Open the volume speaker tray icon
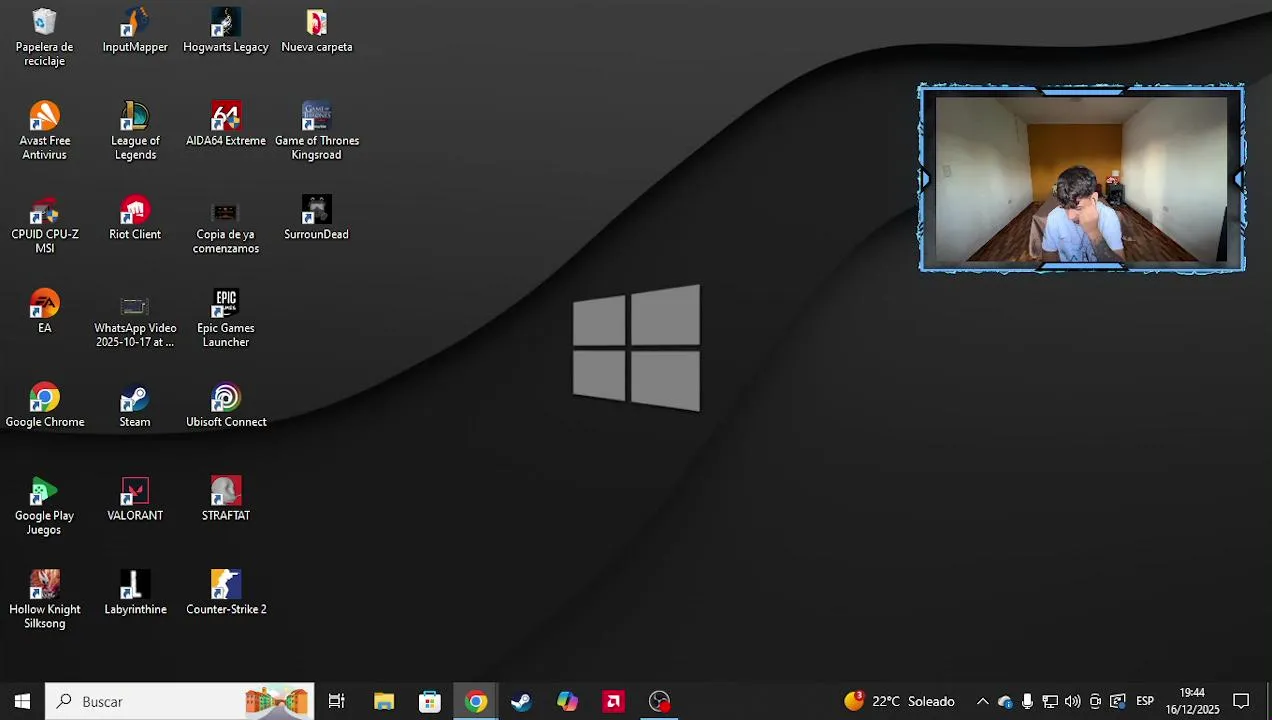 pyautogui.click(x=1073, y=701)
